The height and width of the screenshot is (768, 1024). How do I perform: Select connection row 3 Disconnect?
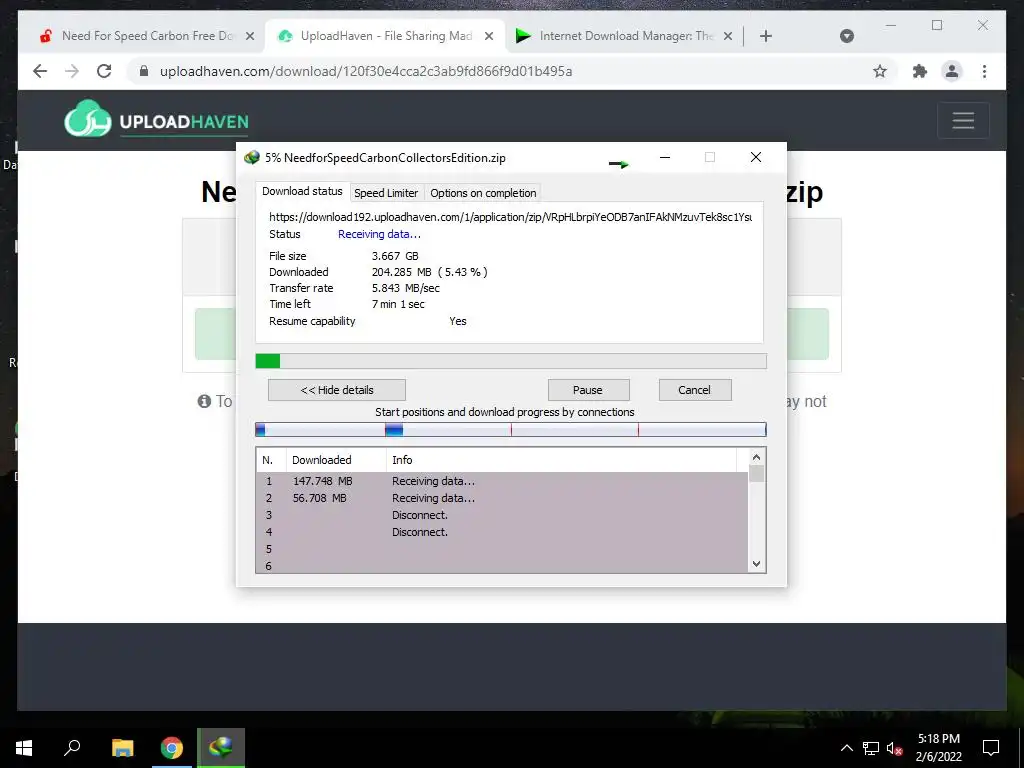(502, 515)
